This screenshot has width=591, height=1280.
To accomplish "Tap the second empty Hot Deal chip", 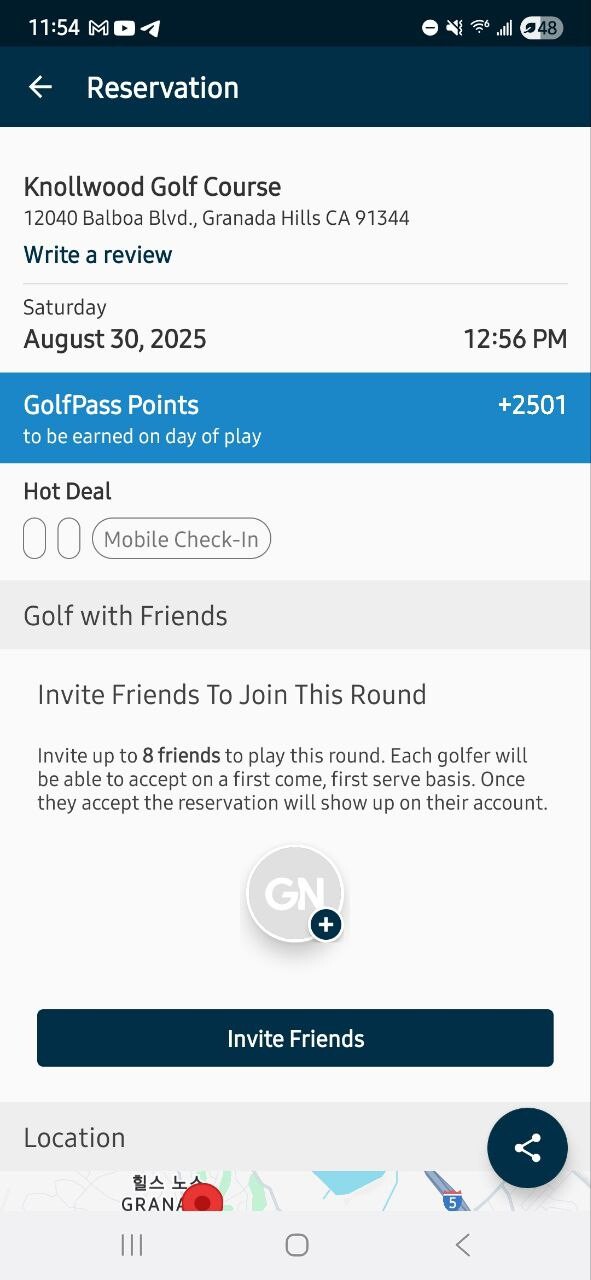I will click(69, 539).
